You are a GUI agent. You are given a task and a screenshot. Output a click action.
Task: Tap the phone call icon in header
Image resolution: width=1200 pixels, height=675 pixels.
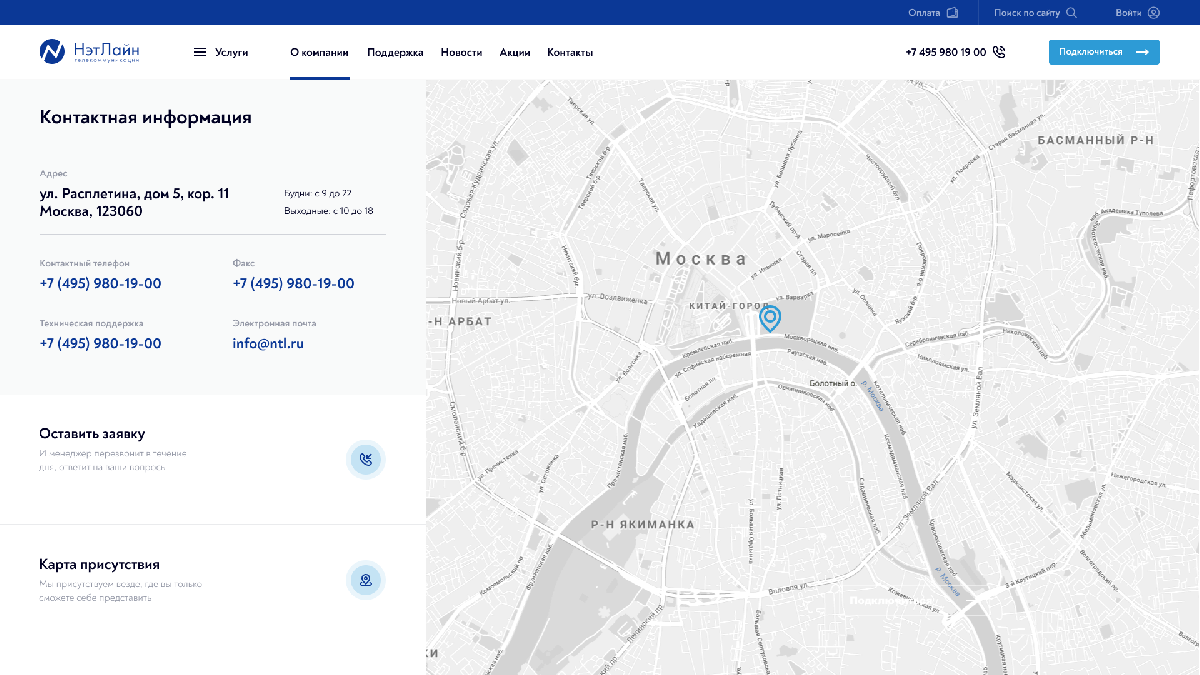pos(999,52)
